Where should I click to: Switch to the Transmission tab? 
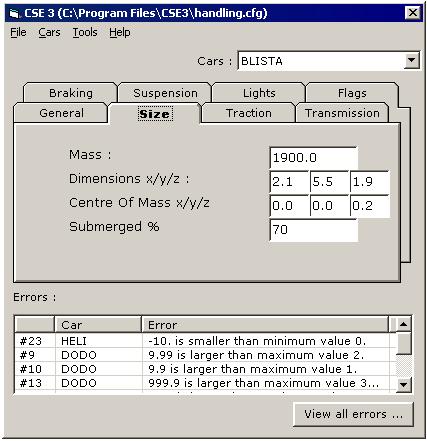pos(342,113)
